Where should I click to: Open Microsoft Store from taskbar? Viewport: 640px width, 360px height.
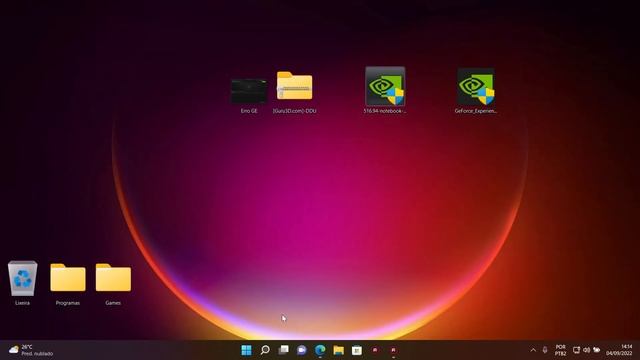[x=357, y=350]
